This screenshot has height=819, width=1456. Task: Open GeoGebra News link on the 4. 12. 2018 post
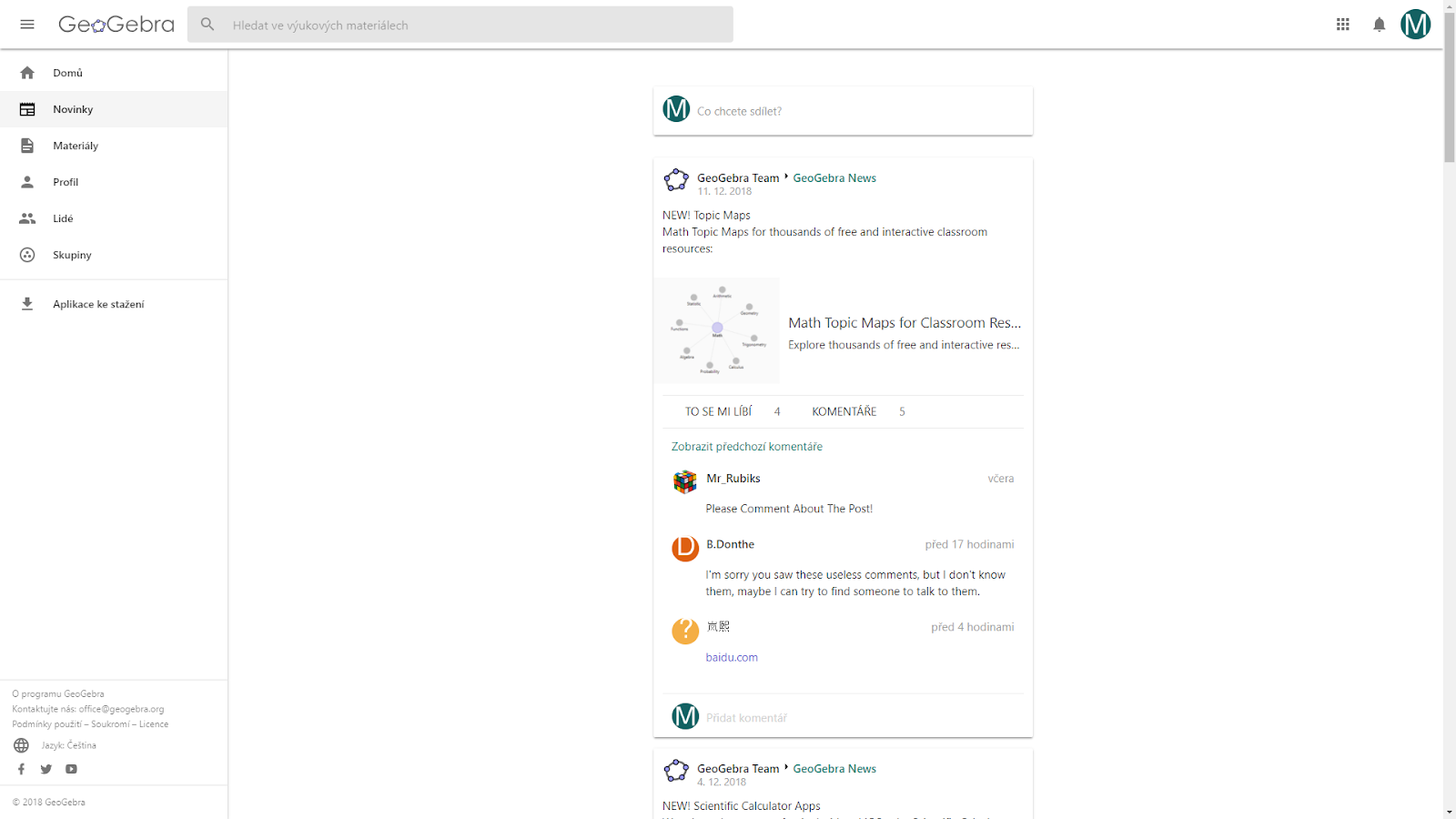[834, 769]
